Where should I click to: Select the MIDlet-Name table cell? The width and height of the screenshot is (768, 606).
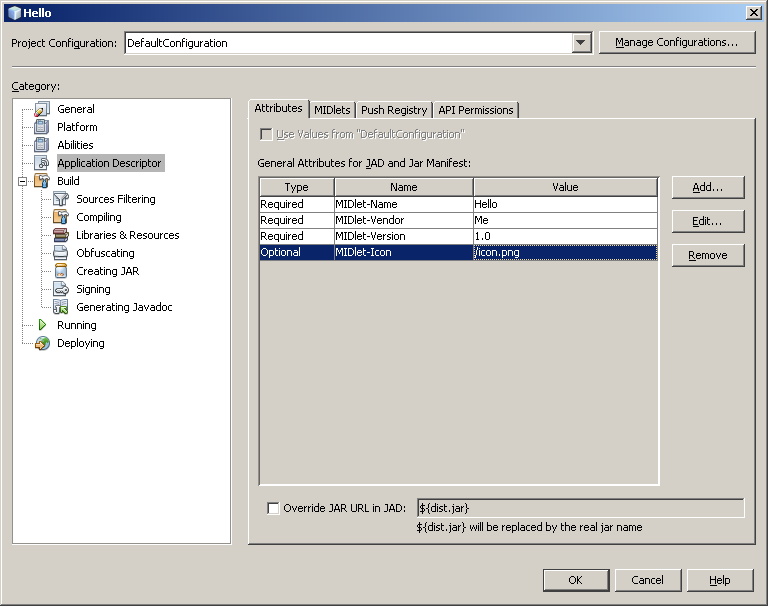pyautogui.click(x=404, y=204)
